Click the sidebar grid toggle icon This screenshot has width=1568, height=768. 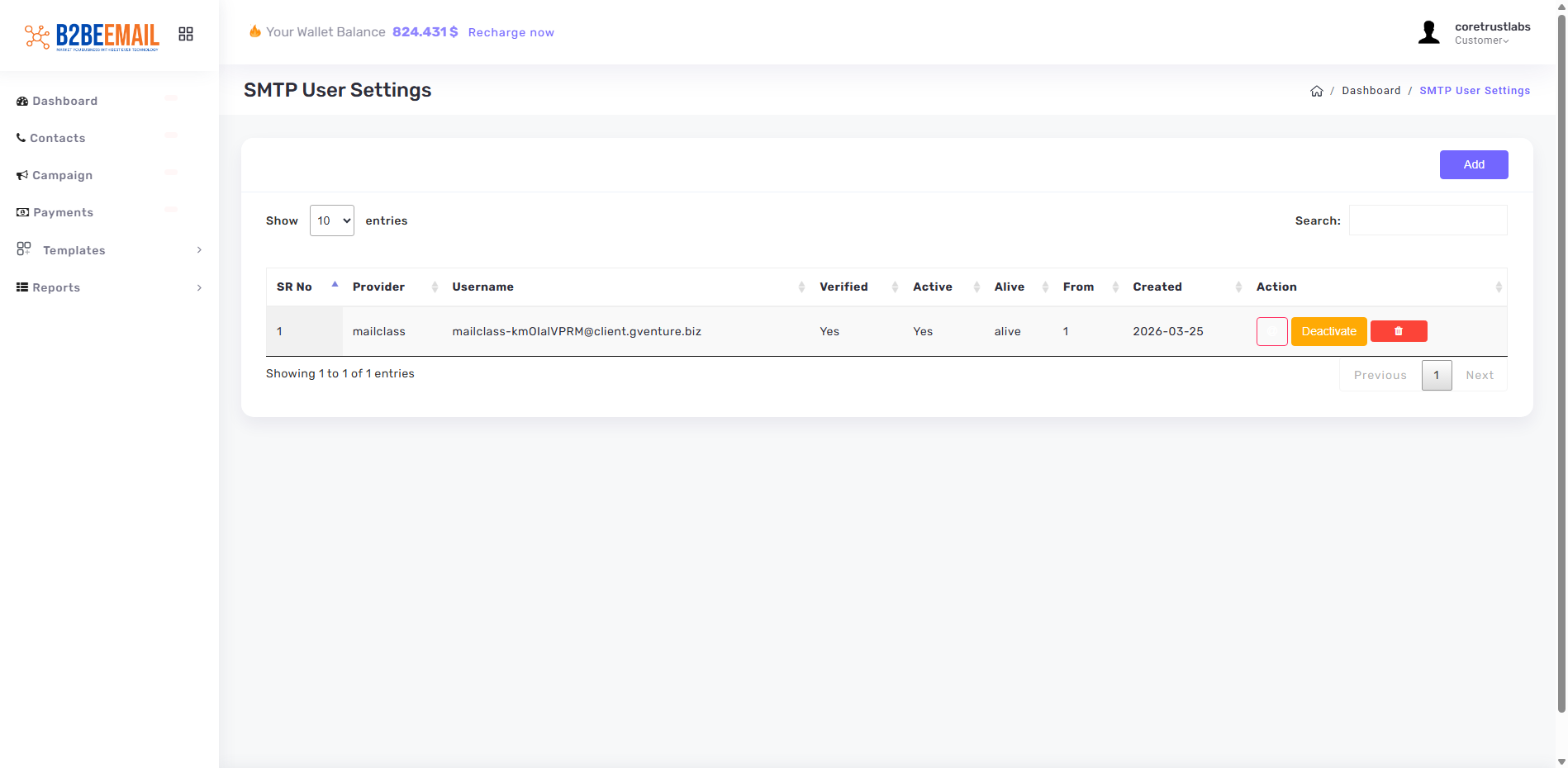point(186,34)
